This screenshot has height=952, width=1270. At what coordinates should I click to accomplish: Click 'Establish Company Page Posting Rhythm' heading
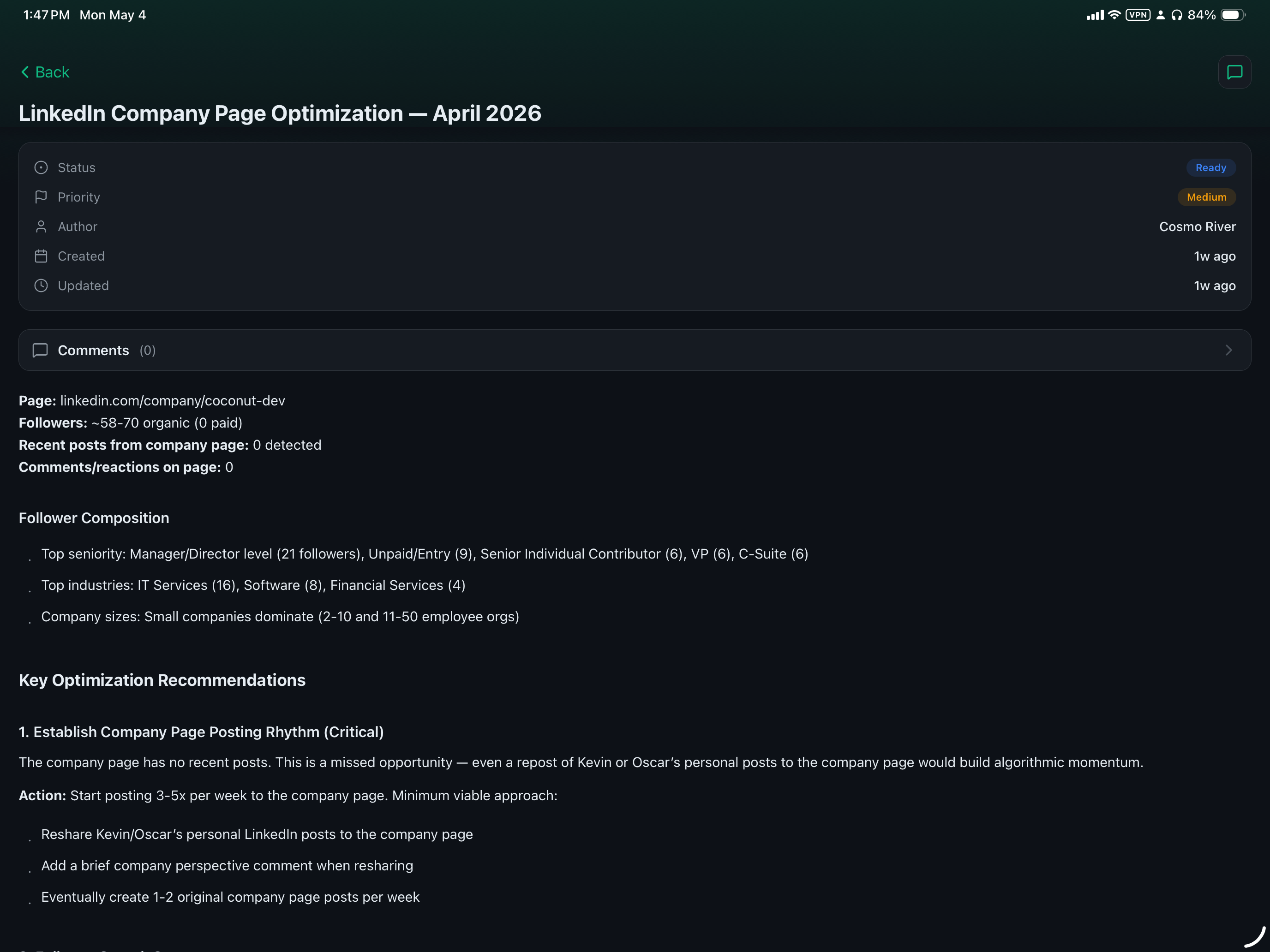pyautogui.click(x=201, y=732)
